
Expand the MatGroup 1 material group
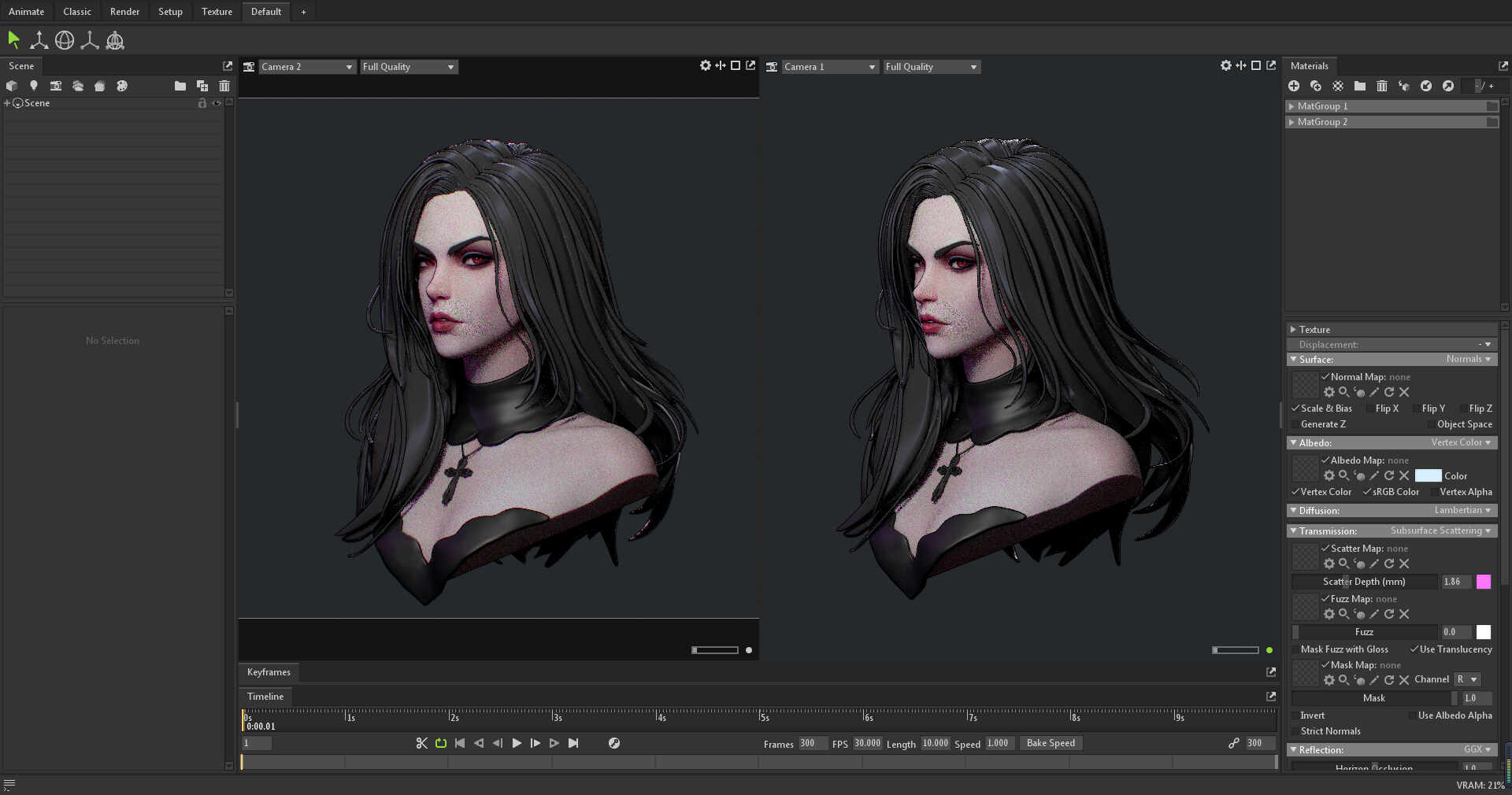(x=1291, y=106)
